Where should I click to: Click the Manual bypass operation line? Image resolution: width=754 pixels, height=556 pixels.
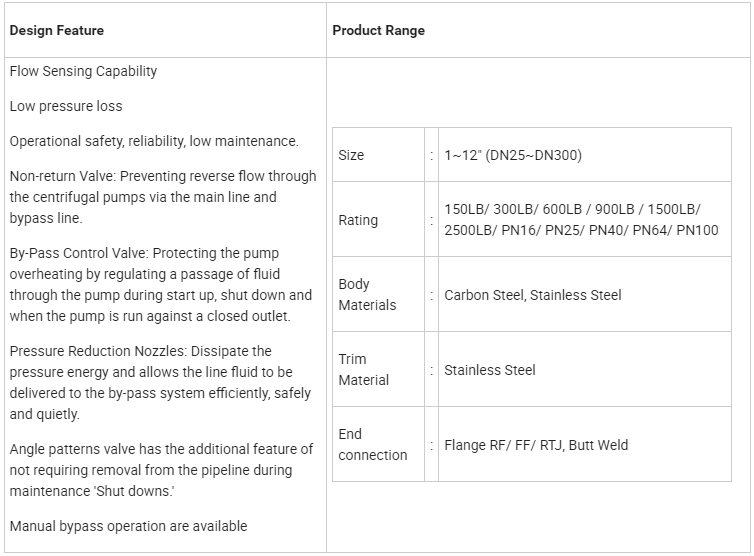point(128,526)
